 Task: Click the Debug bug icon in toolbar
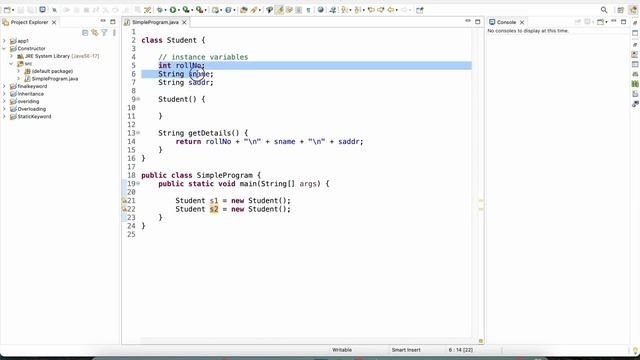click(x=160, y=10)
